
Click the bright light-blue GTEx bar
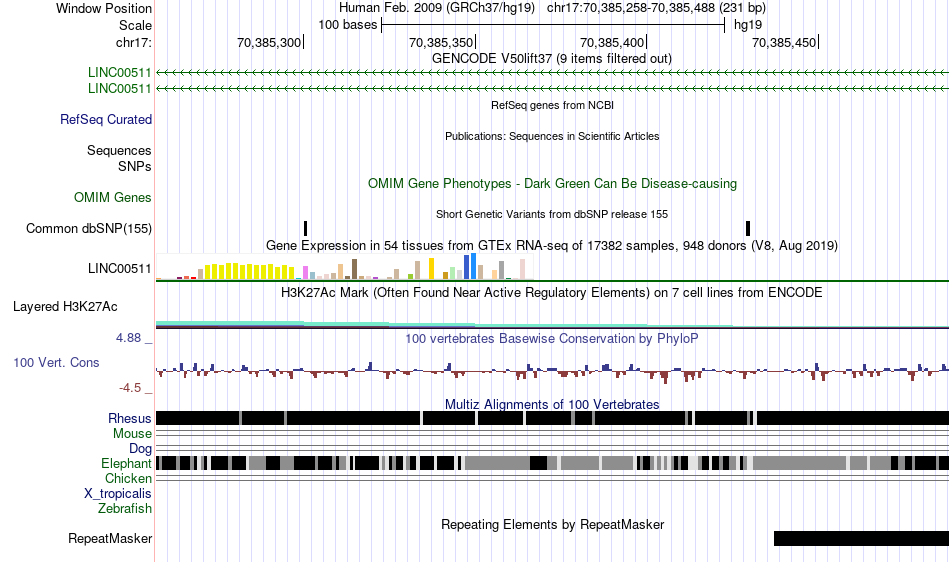tap(474, 266)
